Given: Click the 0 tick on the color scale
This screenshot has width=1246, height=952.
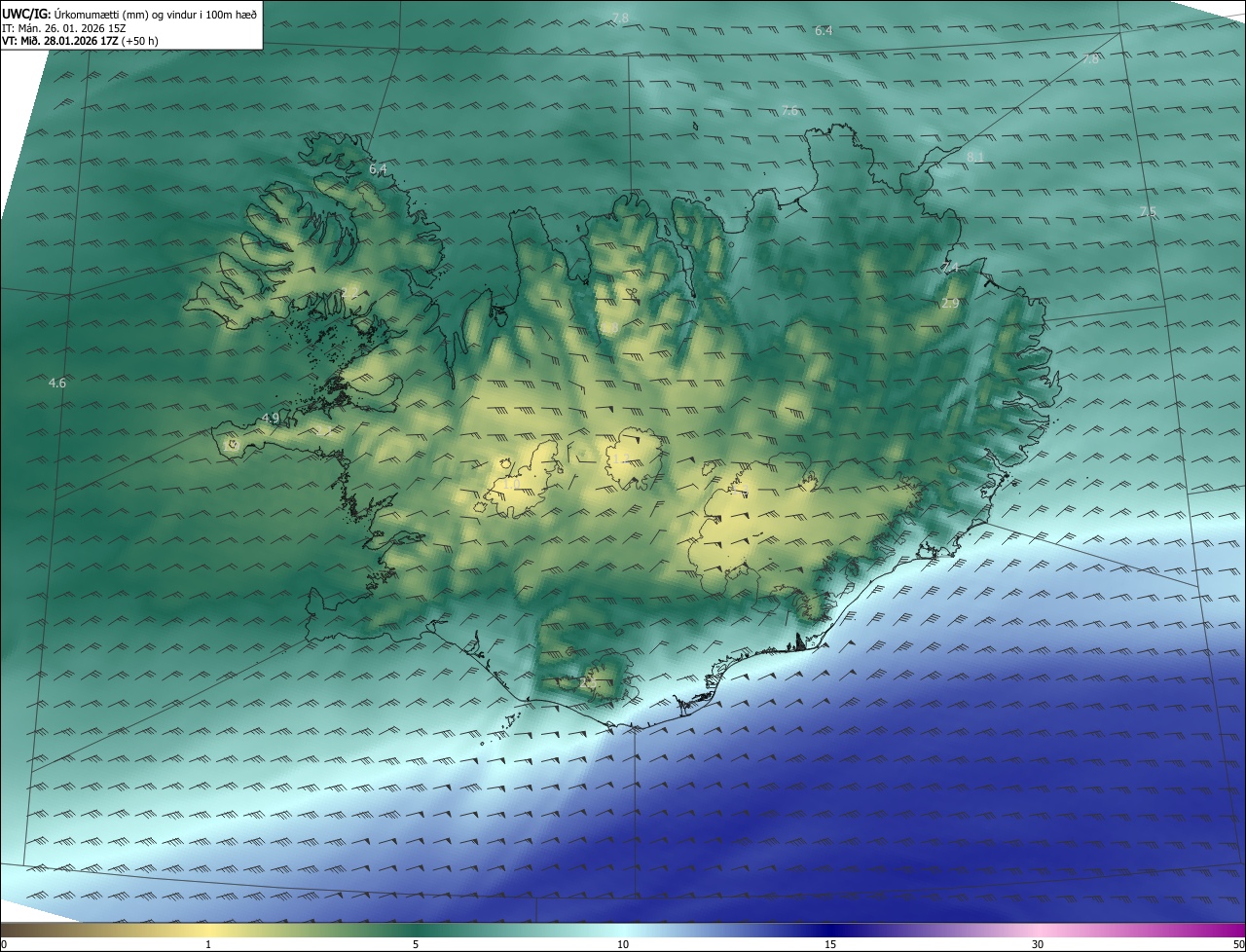Looking at the screenshot, I should pos(4,944).
